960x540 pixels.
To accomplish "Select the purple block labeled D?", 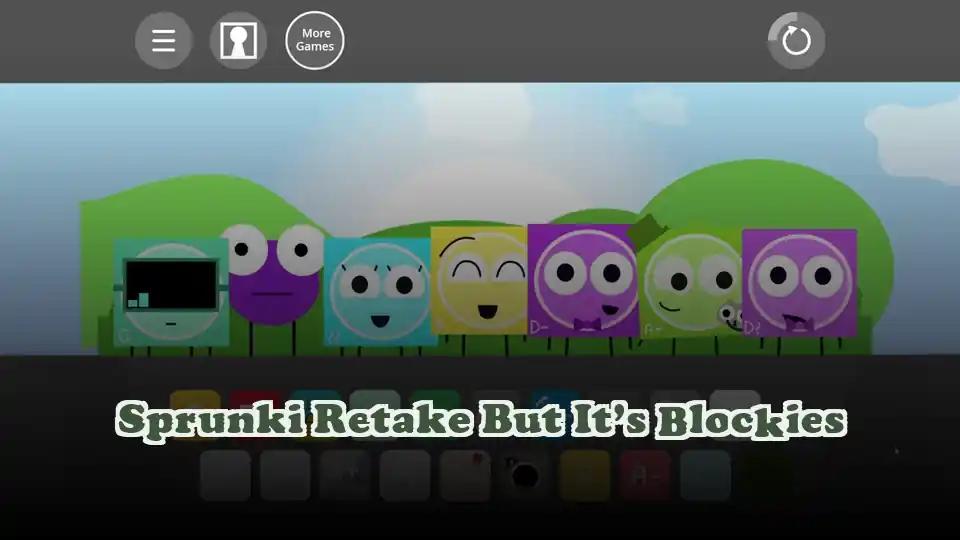I will tap(800, 283).
